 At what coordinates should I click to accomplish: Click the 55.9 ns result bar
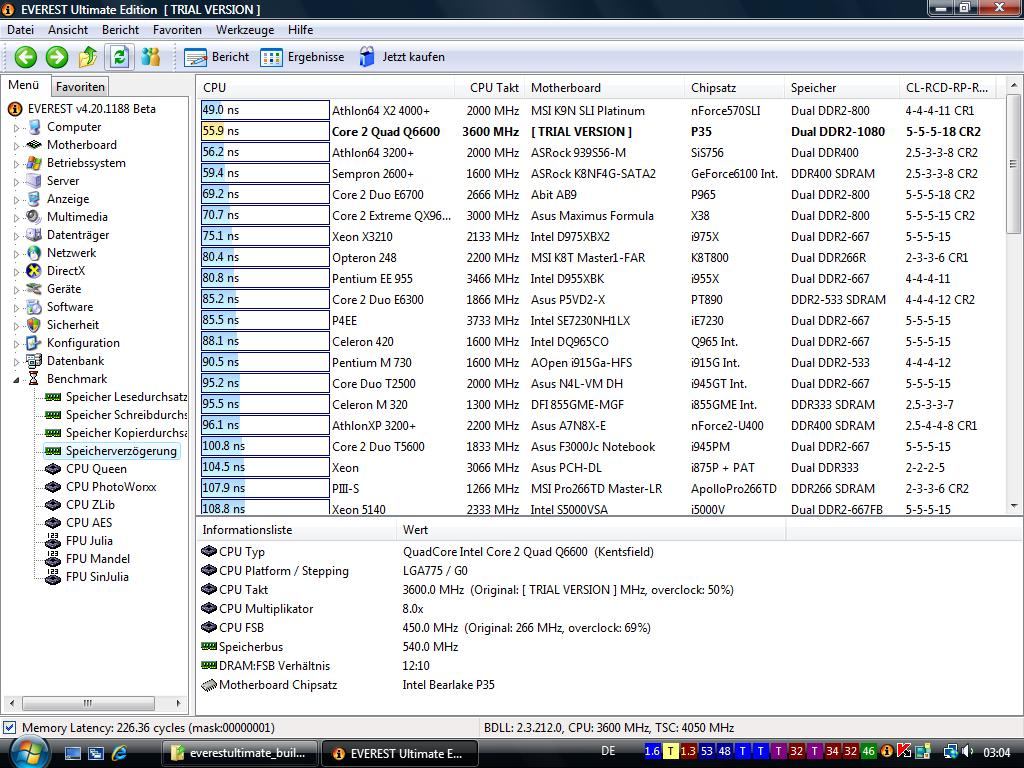tap(265, 131)
